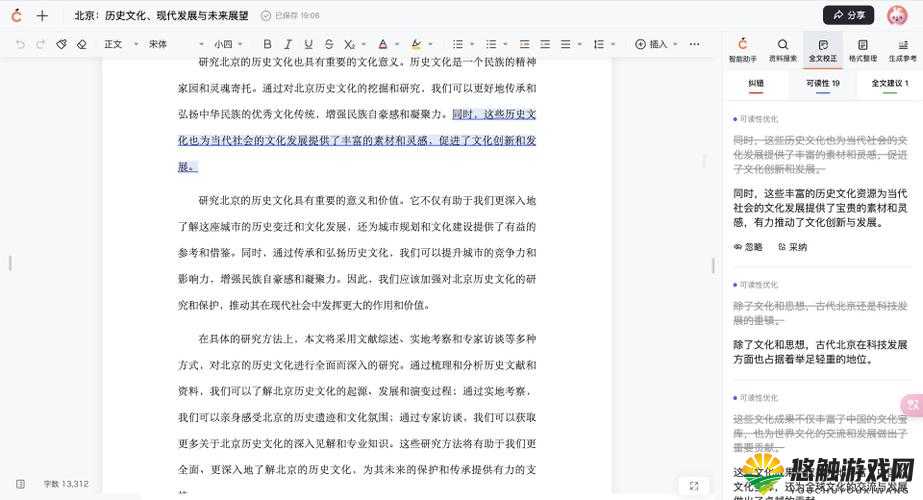Click the decrease indent icon
Viewport: 923px width, 500px height.
point(524,44)
